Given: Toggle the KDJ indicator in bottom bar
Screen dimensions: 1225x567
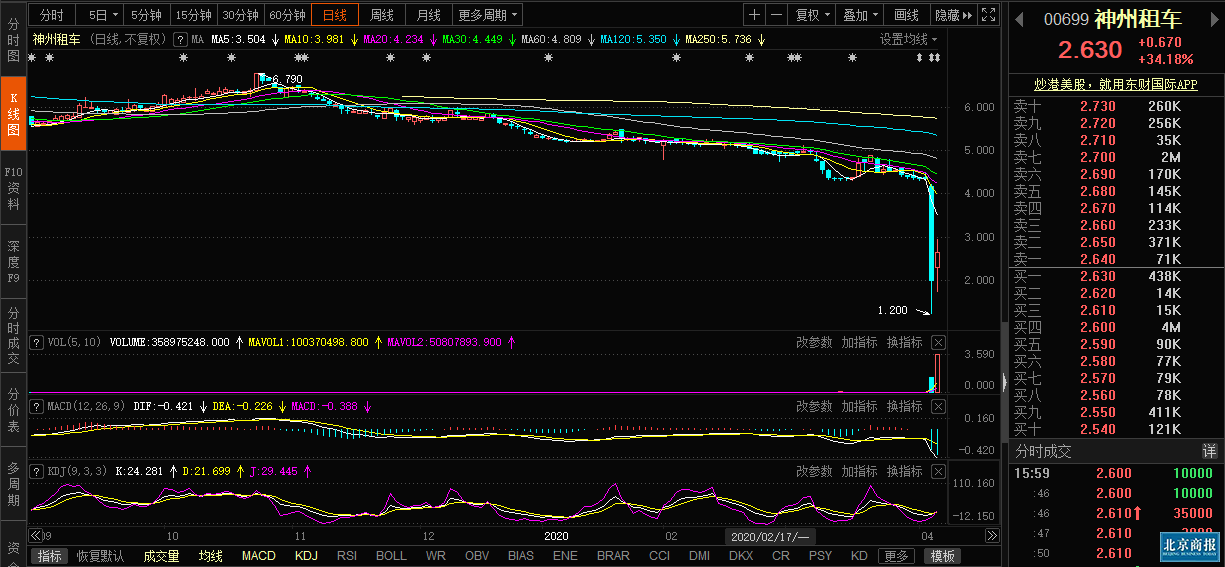Looking at the screenshot, I should click(306, 556).
